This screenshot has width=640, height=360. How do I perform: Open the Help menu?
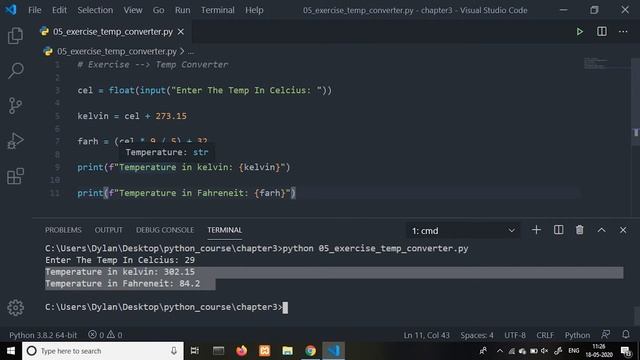click(x=254, y=10)
